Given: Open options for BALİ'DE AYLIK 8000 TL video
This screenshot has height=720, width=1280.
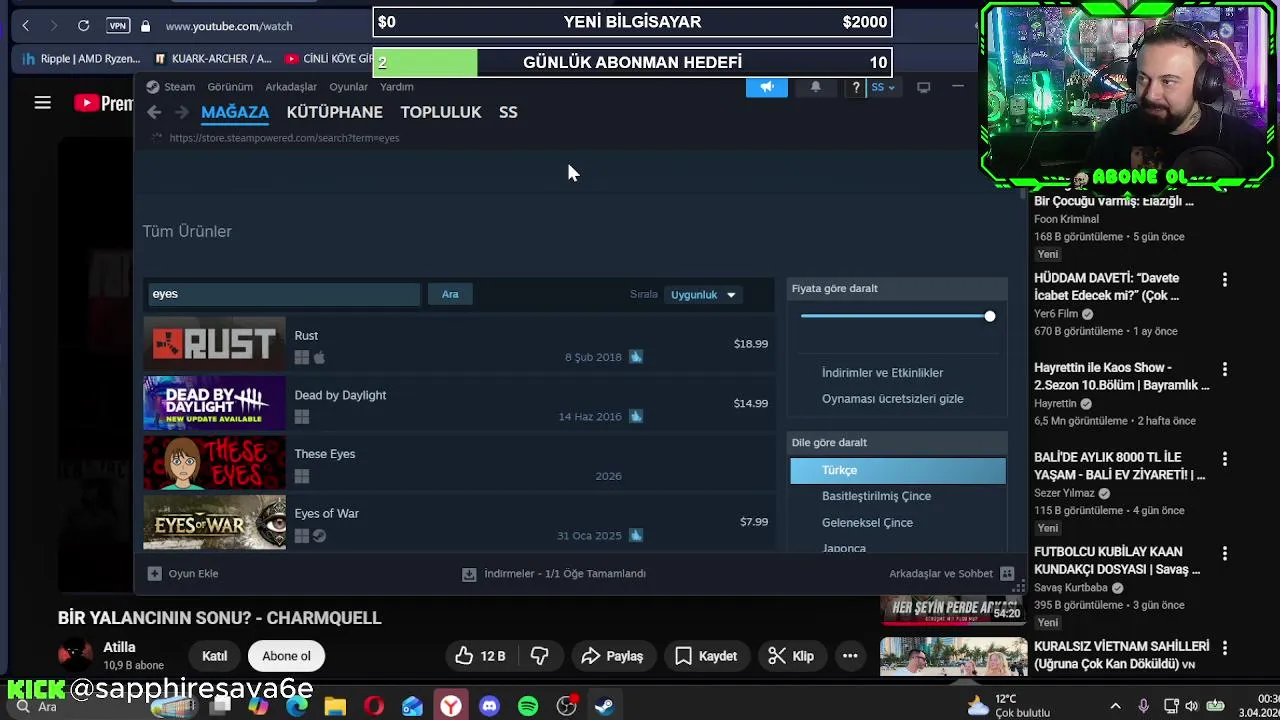Looking at the screenshot, I should pyautogui.click(x=1225, y=459).
